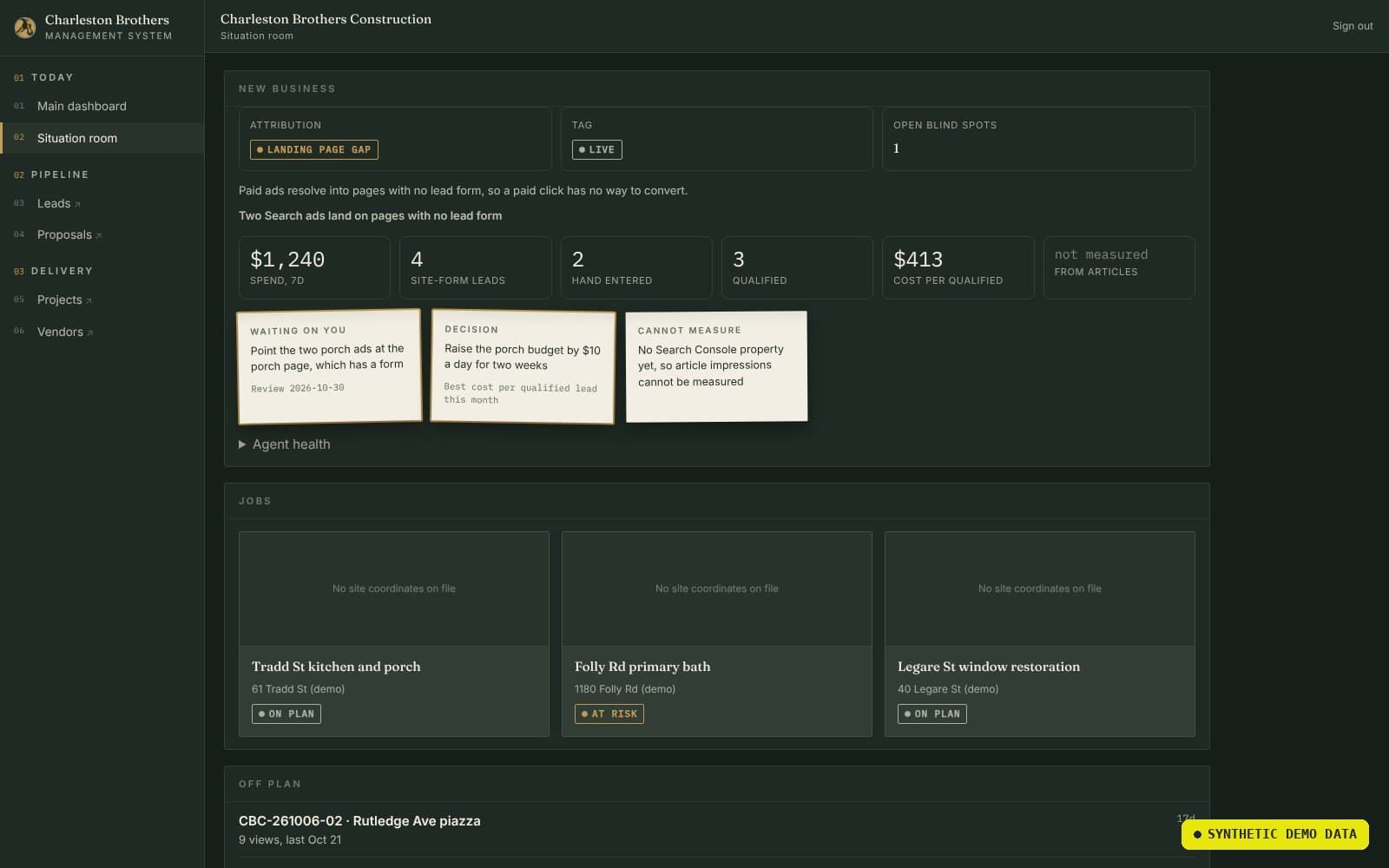Click the Qualified leads stat card
The height and width of the screenshot is (868, 1389).
[x=797, y=267]
